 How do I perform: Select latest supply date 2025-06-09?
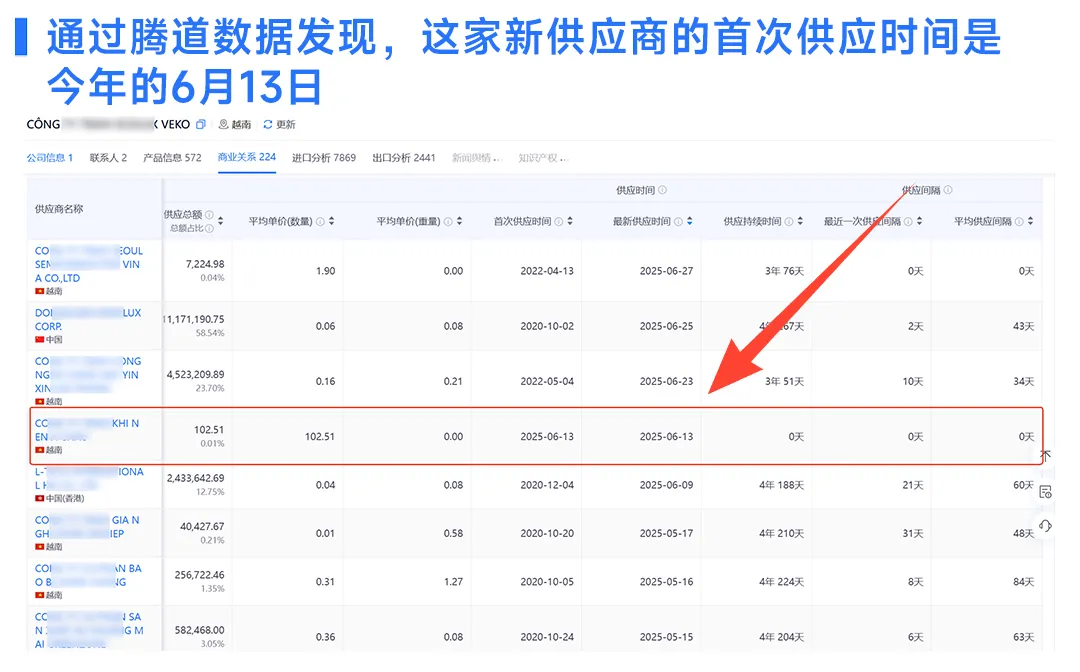point(666,485)
